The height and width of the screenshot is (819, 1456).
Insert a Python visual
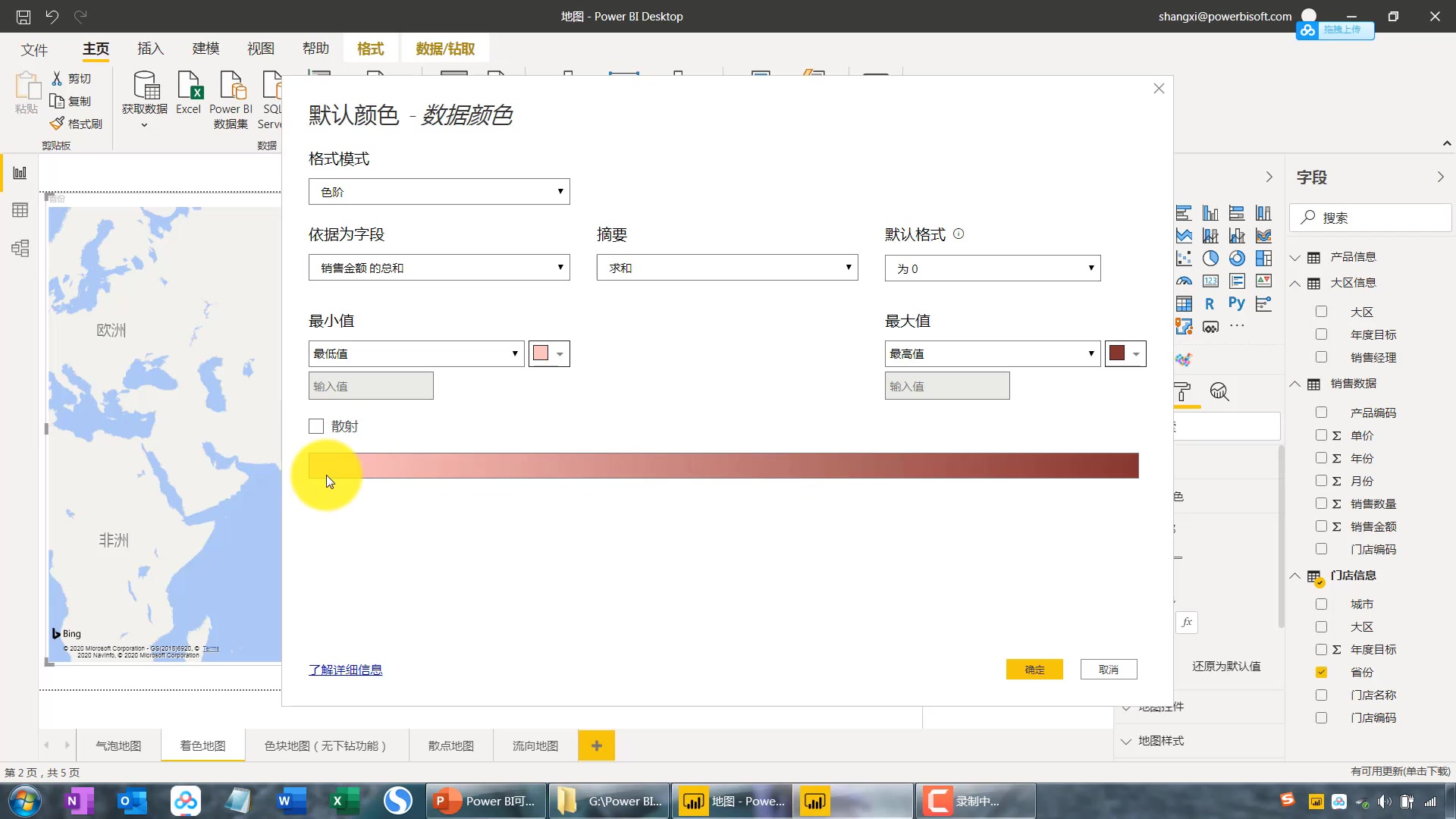tap(1237, 303)
